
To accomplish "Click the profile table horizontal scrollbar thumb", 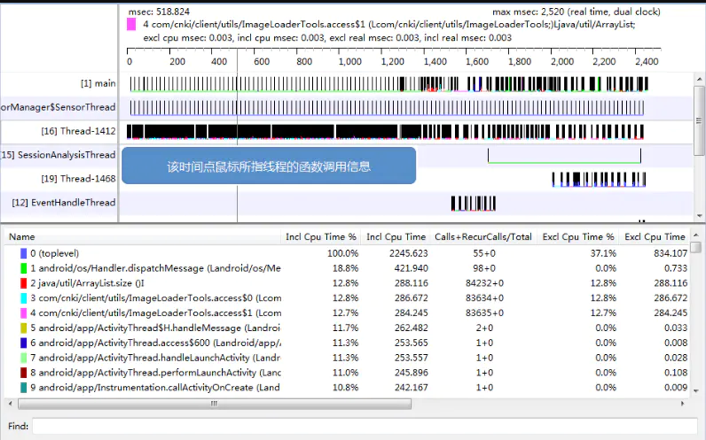I will point(215,404).
